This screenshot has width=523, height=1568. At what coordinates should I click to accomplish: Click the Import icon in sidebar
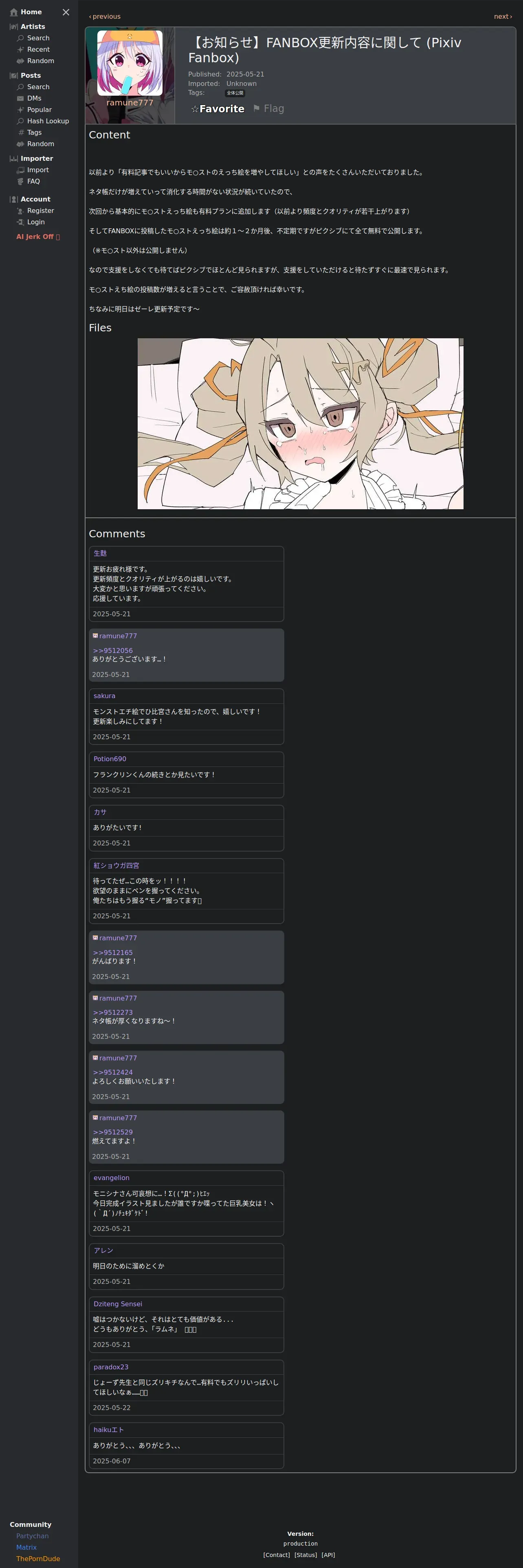(x=21, y=171)
